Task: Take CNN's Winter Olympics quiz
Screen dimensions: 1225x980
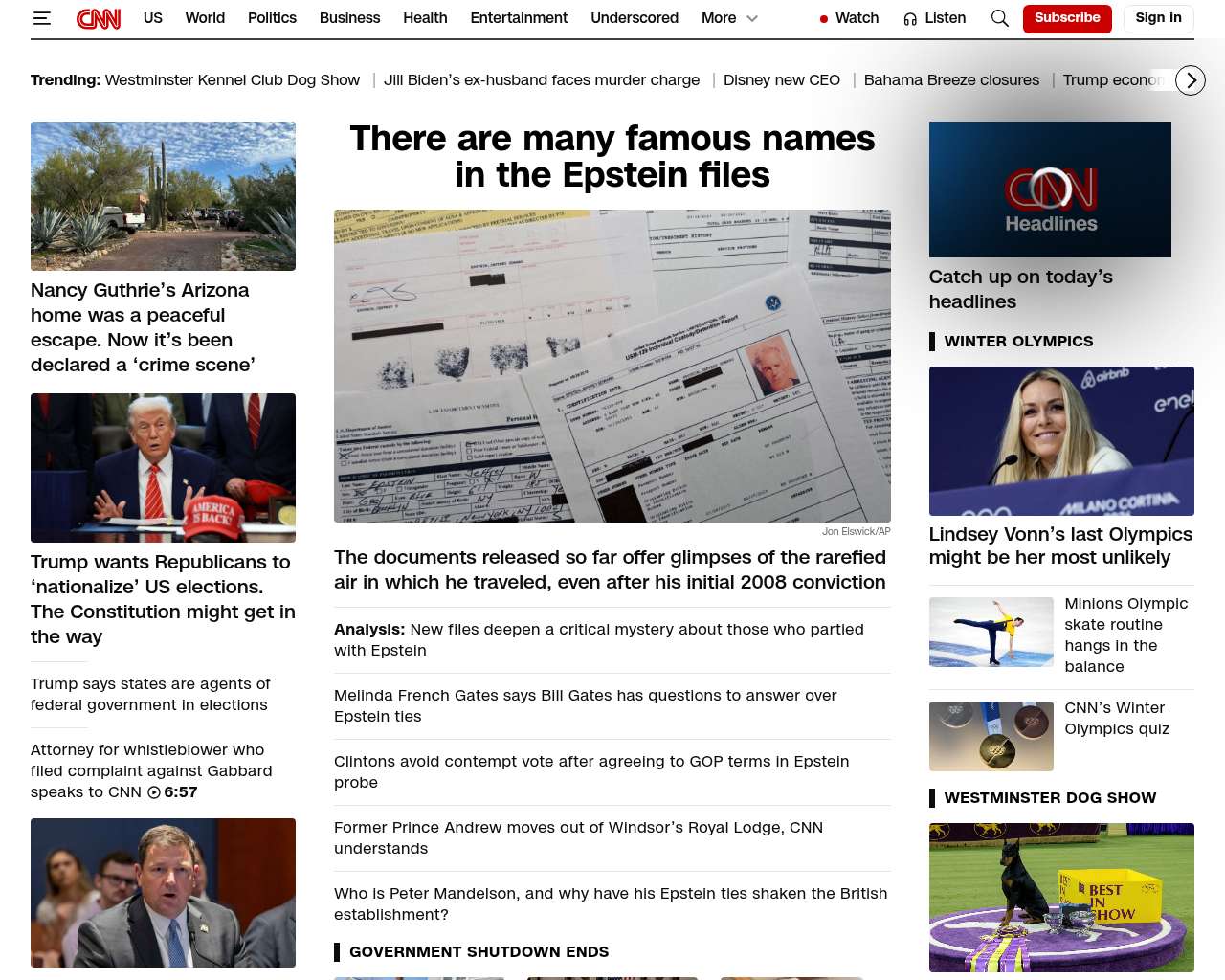Action: tap(1117, 718)
